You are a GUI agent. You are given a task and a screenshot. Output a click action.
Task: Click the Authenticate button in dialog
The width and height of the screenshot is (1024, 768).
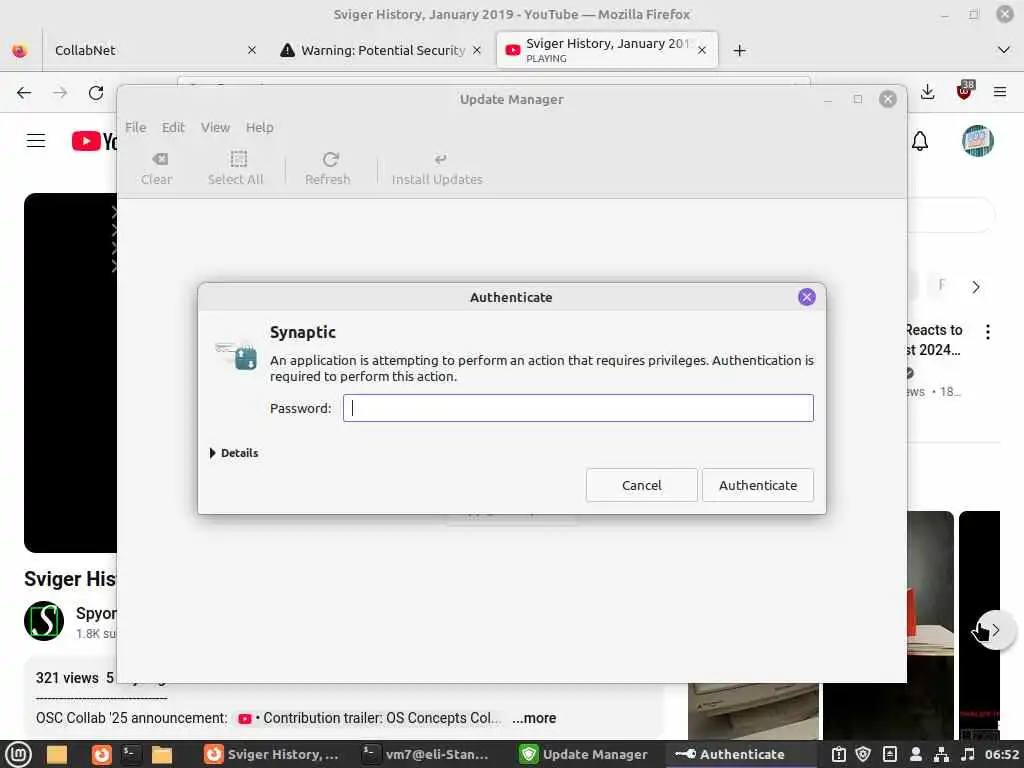[x=758, y=485]
